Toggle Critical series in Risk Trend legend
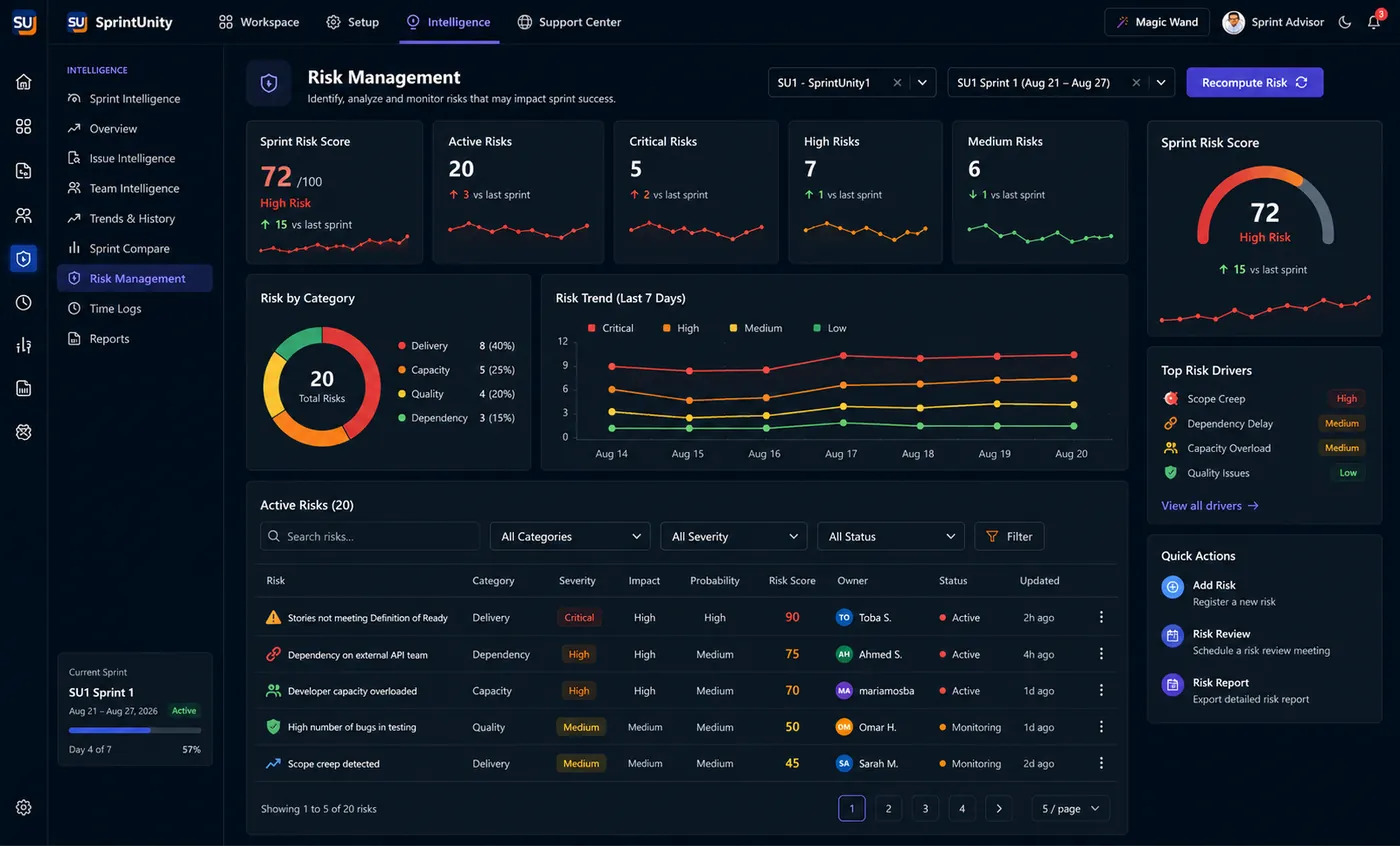 click(x=611, y=328)
